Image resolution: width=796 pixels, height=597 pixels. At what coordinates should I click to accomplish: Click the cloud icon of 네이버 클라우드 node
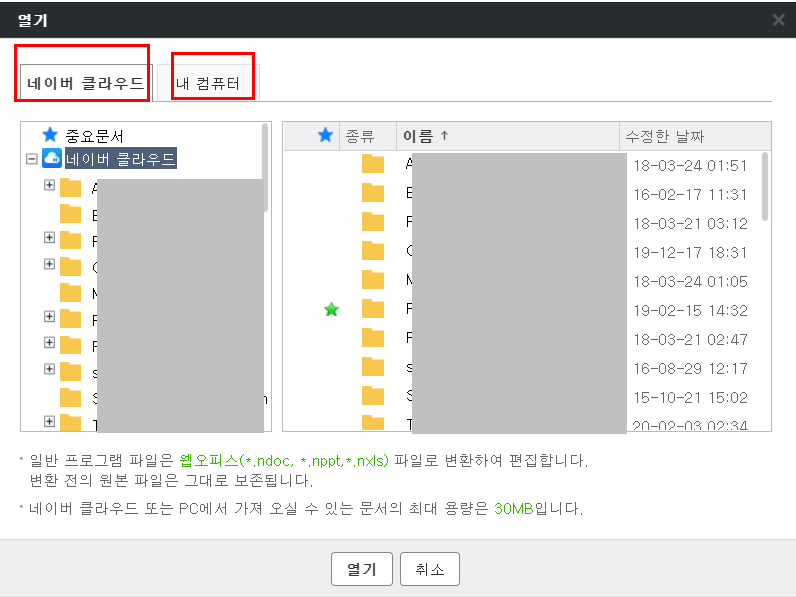pyautogui.click(x=52, y=158)
